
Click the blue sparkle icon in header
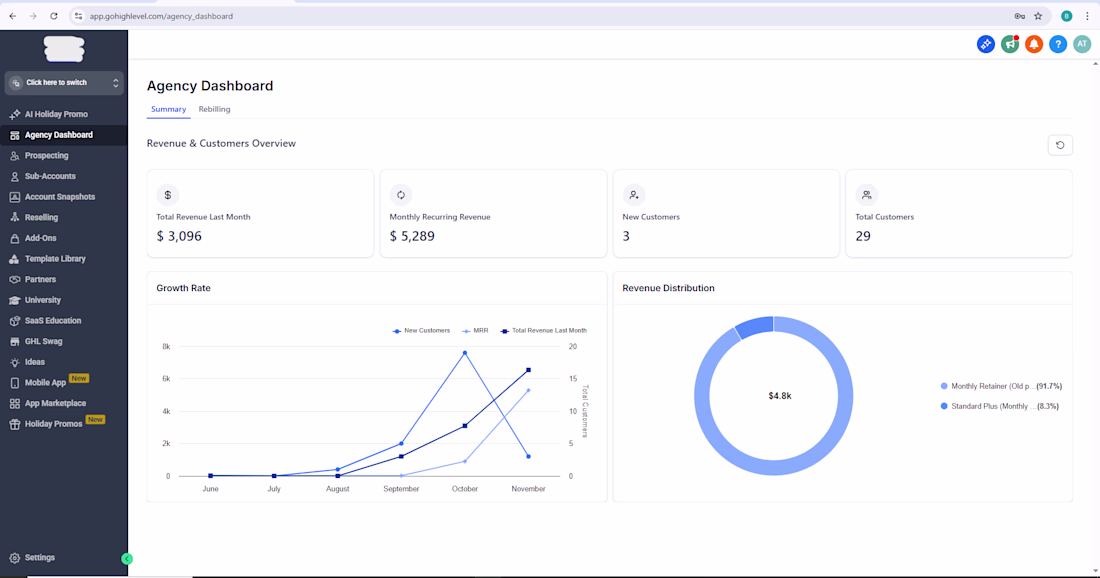pyautogui.click(x=986, y=44)
